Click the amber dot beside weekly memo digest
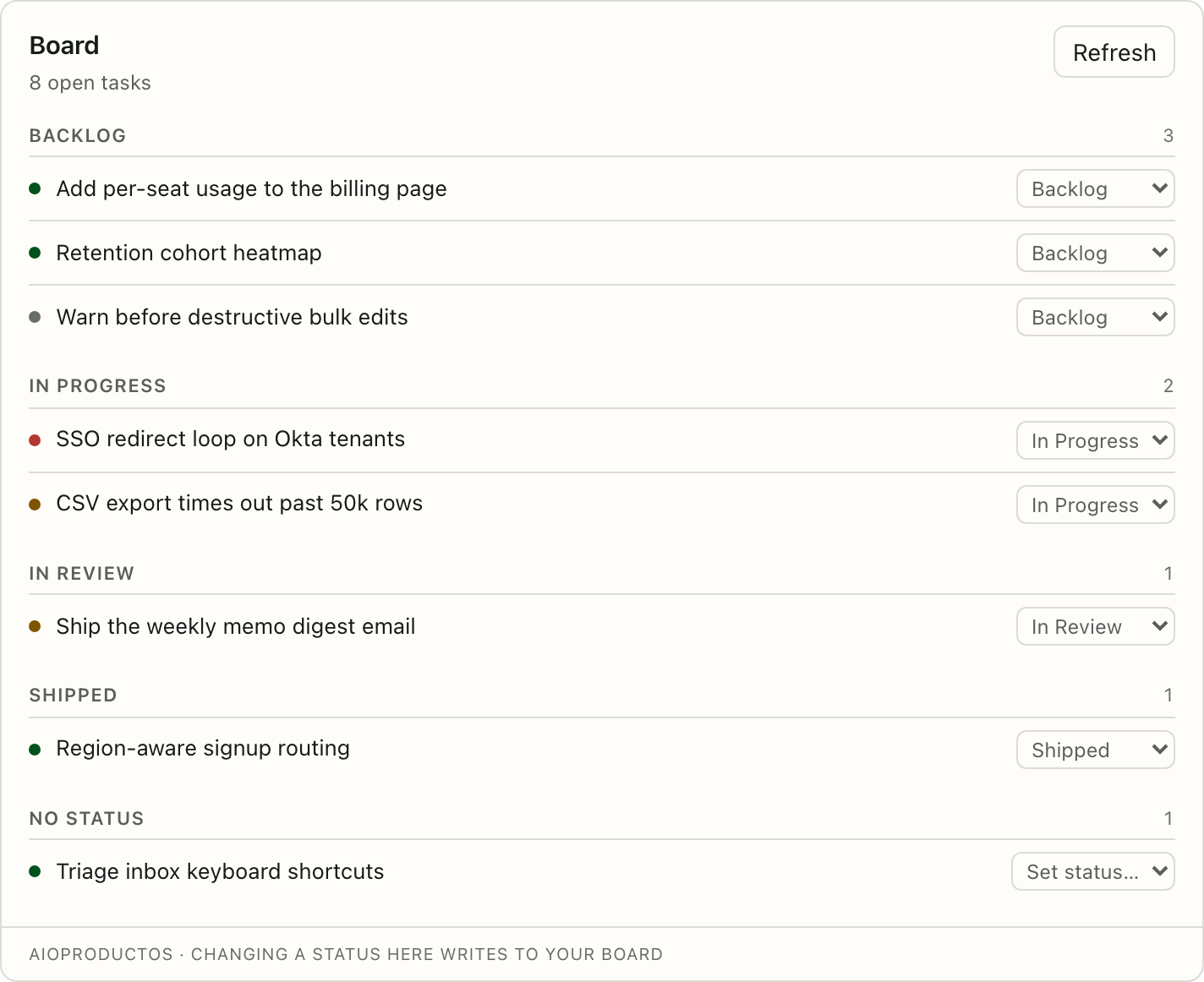Image resolution: width=1204 pixels, height=982 pixels. click(35, 626)
